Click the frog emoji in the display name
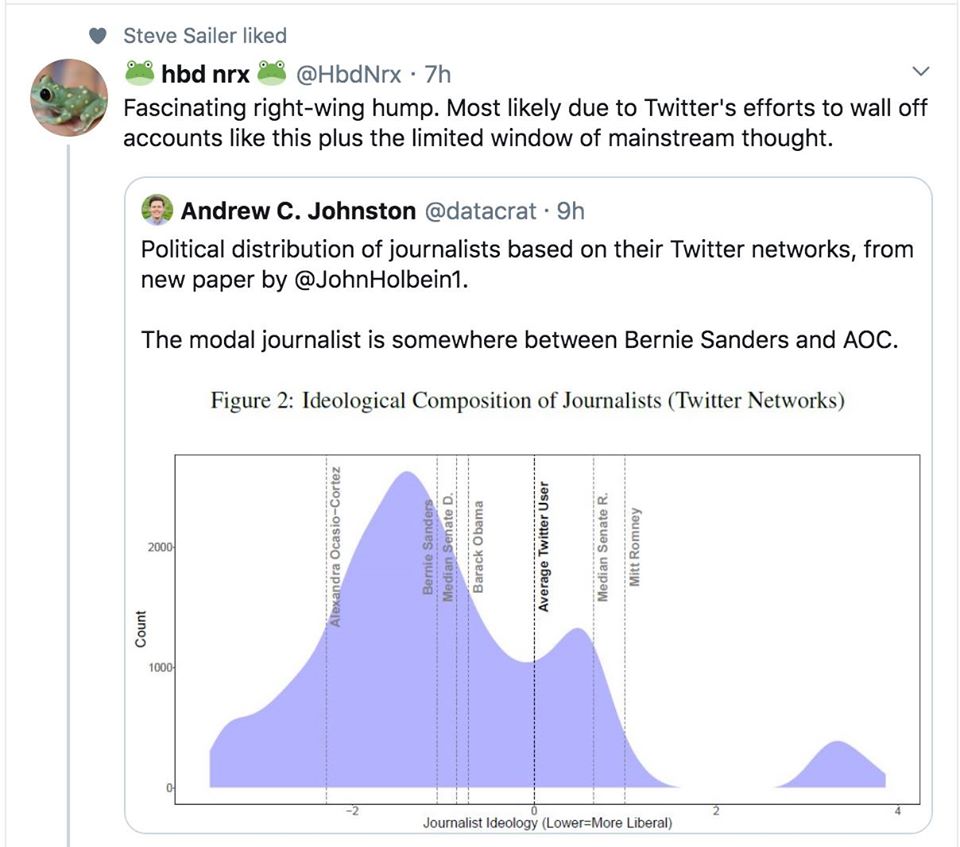 pos(140,72)
